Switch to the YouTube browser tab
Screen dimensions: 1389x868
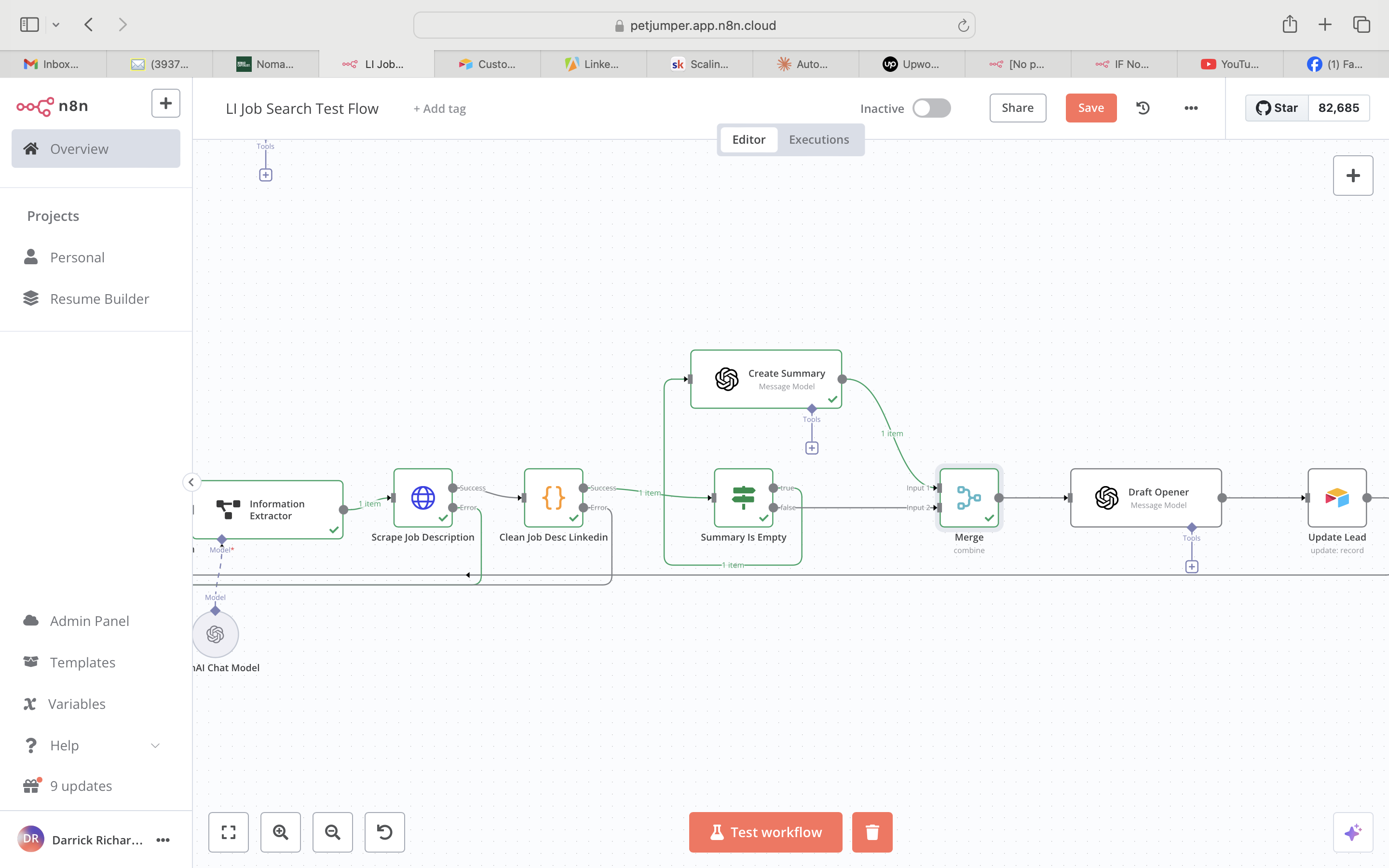pos(1230,64)
